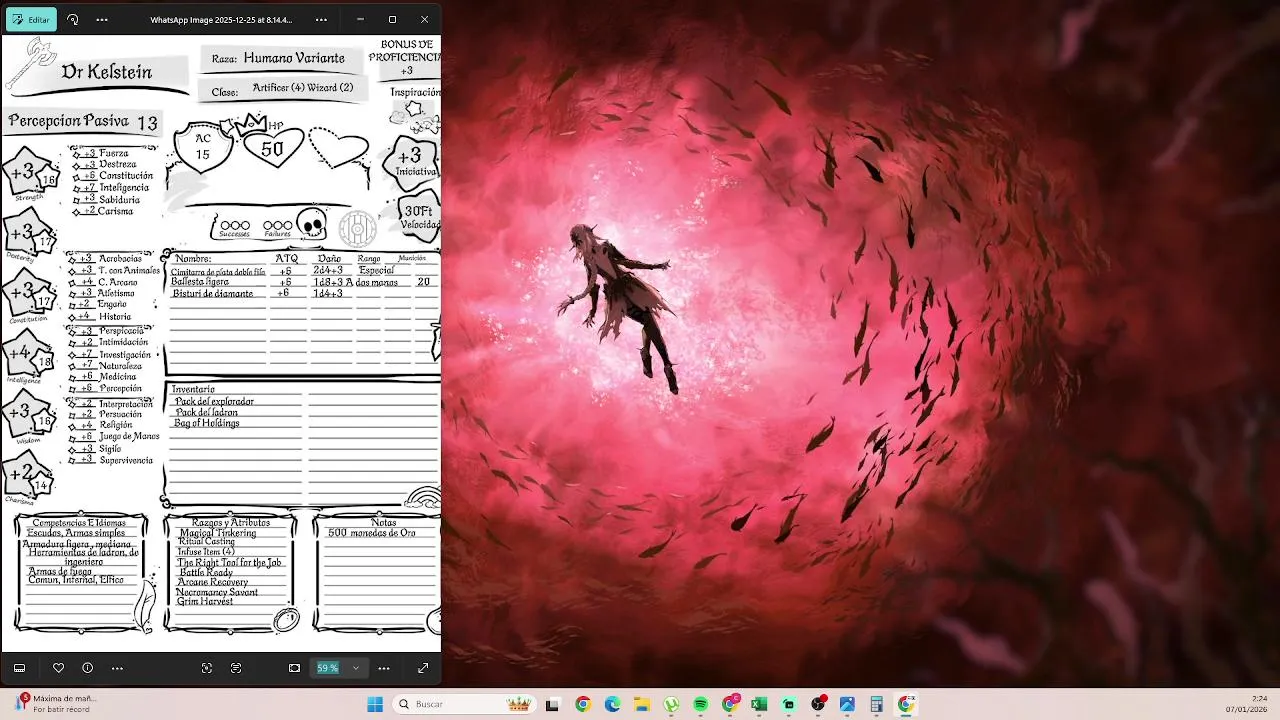Open Calculator from the taskbar

876,704
